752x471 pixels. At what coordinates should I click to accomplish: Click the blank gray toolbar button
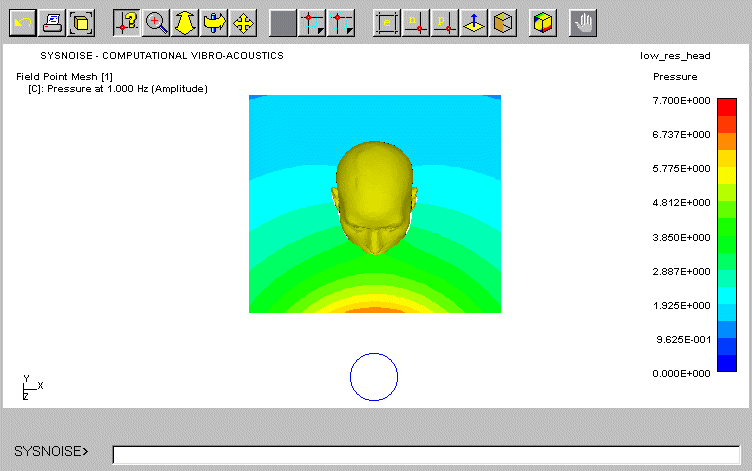[x=284, y=21]
